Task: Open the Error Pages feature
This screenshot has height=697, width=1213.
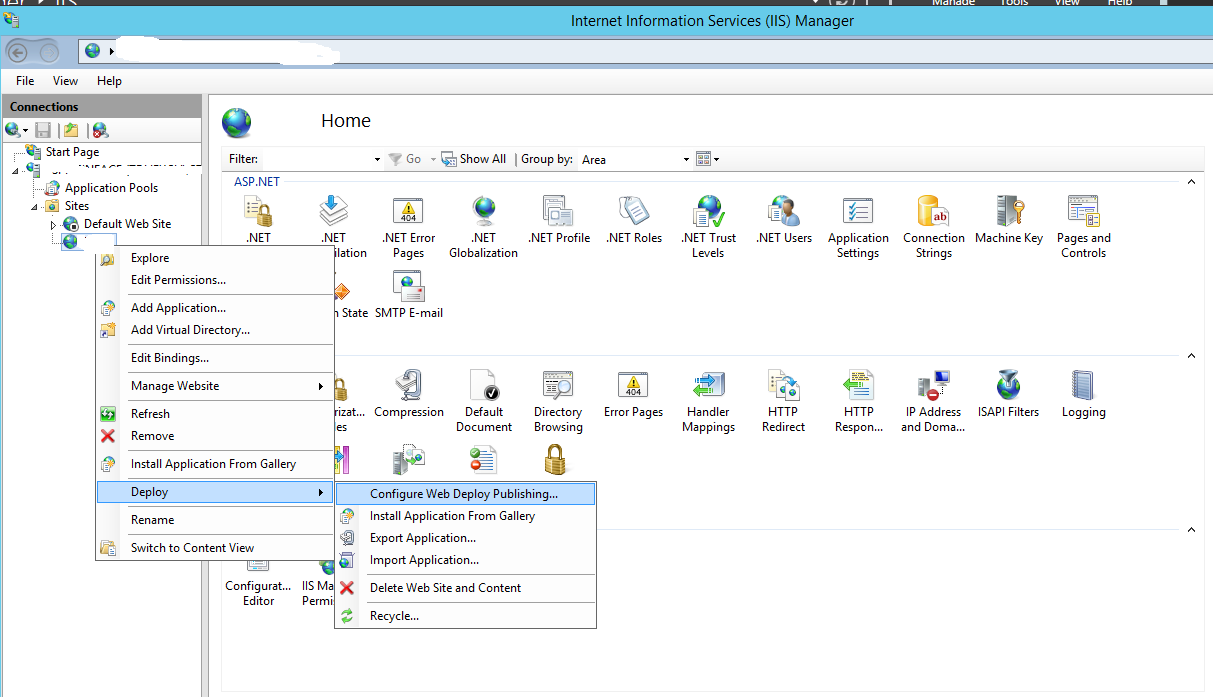Action: click(x=634, y=394)
